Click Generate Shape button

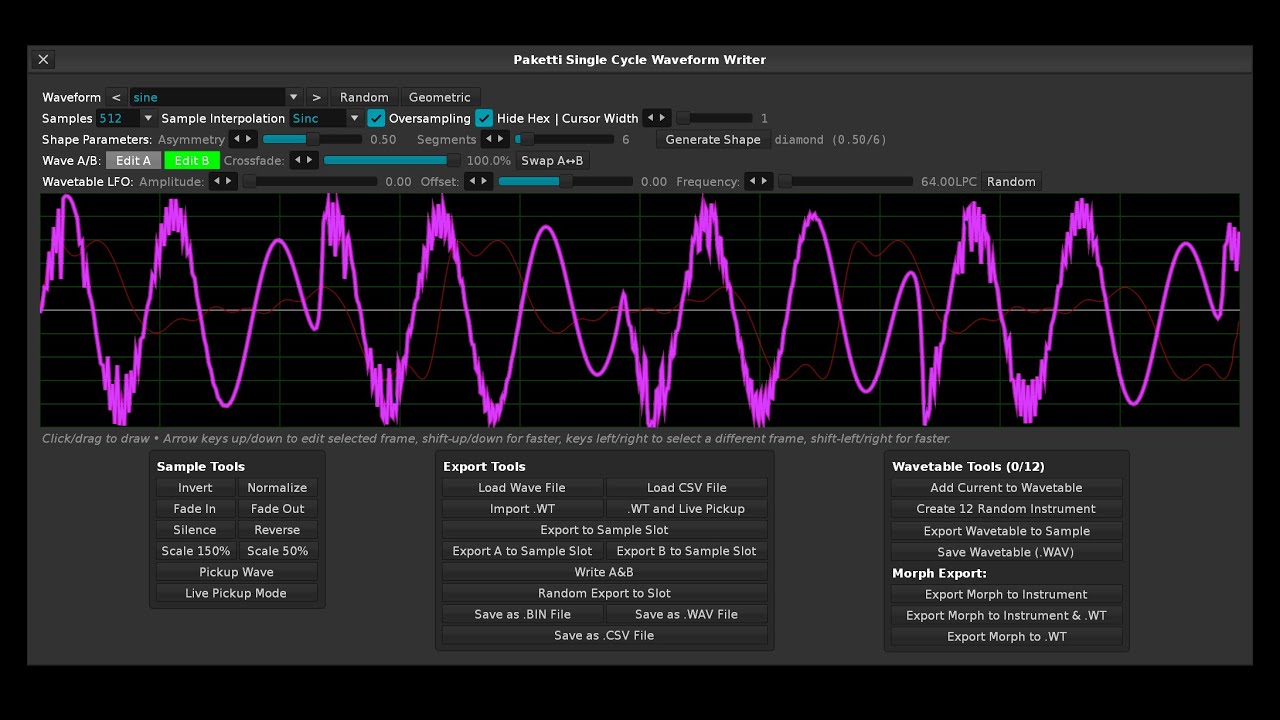click(x=713, y=139)
